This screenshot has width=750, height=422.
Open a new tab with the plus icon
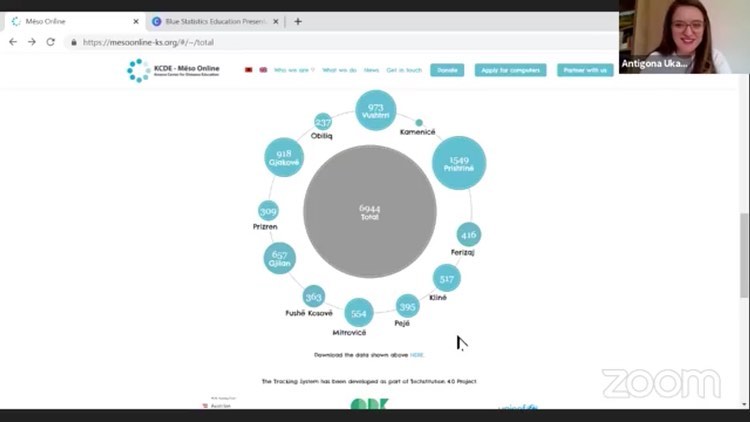click(298, 22)
